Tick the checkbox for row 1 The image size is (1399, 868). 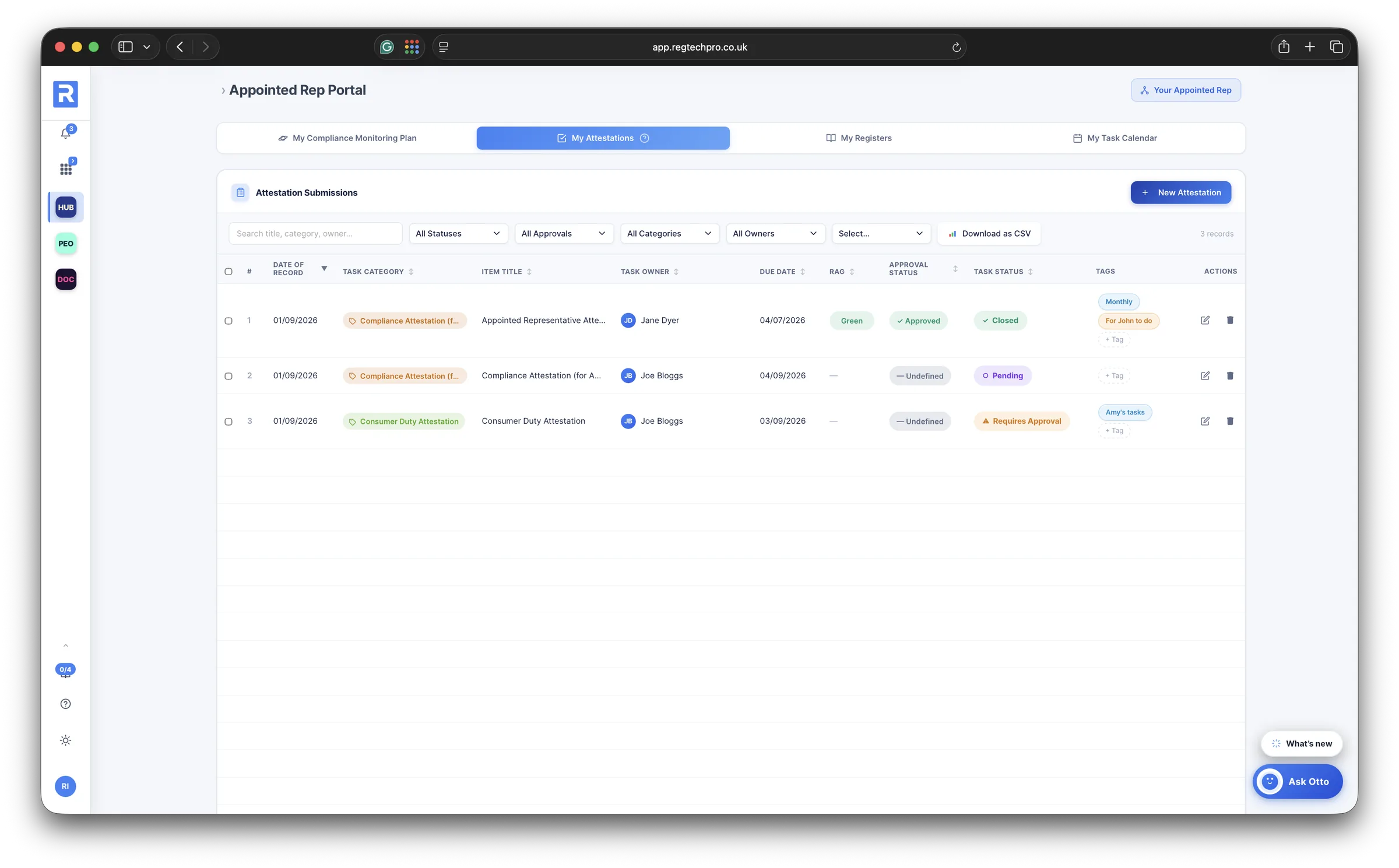point(229,321)
